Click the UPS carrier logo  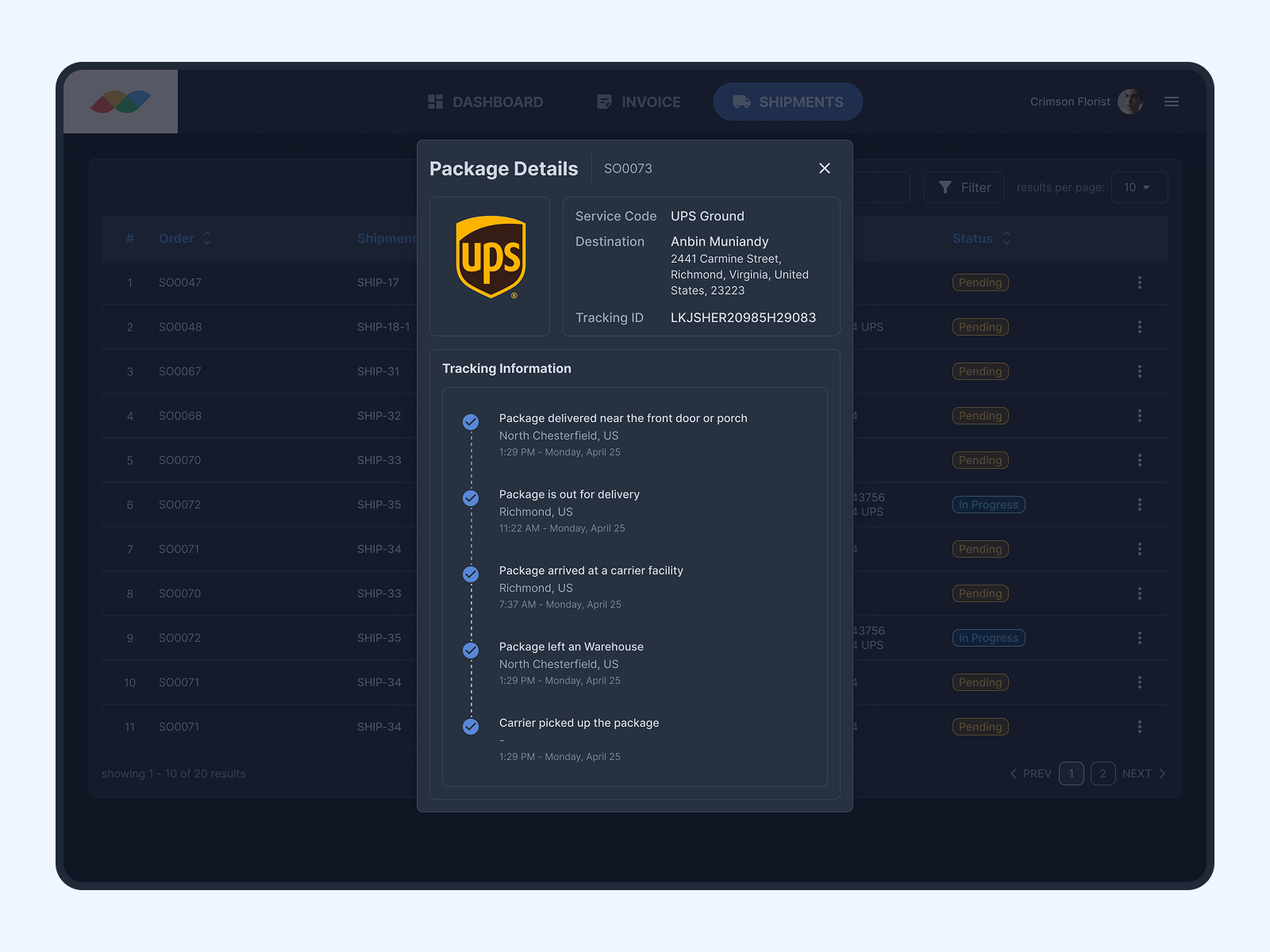(491, 258)
